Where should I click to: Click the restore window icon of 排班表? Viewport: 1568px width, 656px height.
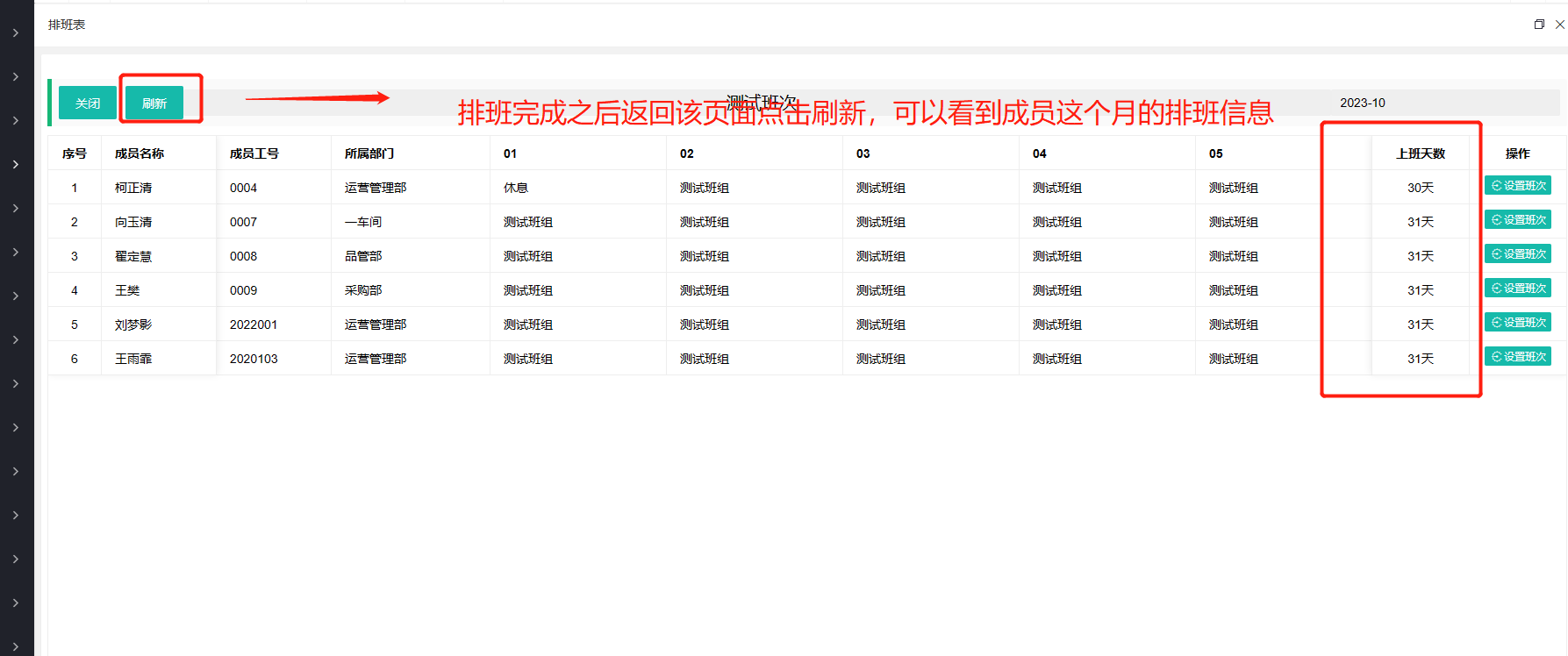tap(1539, 25)
